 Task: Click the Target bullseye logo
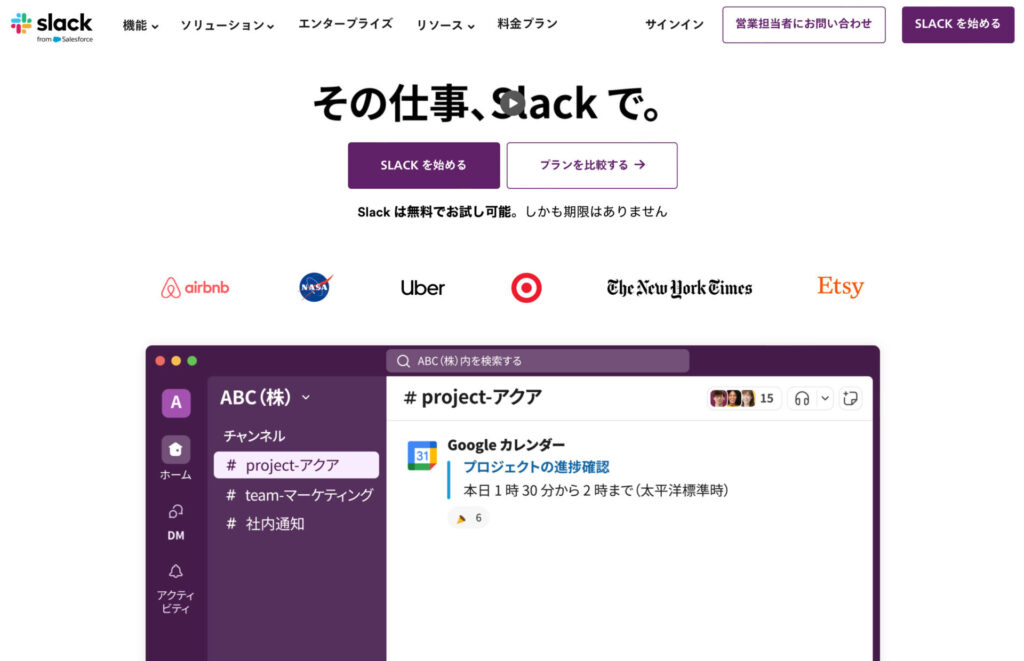coord(526,287)
